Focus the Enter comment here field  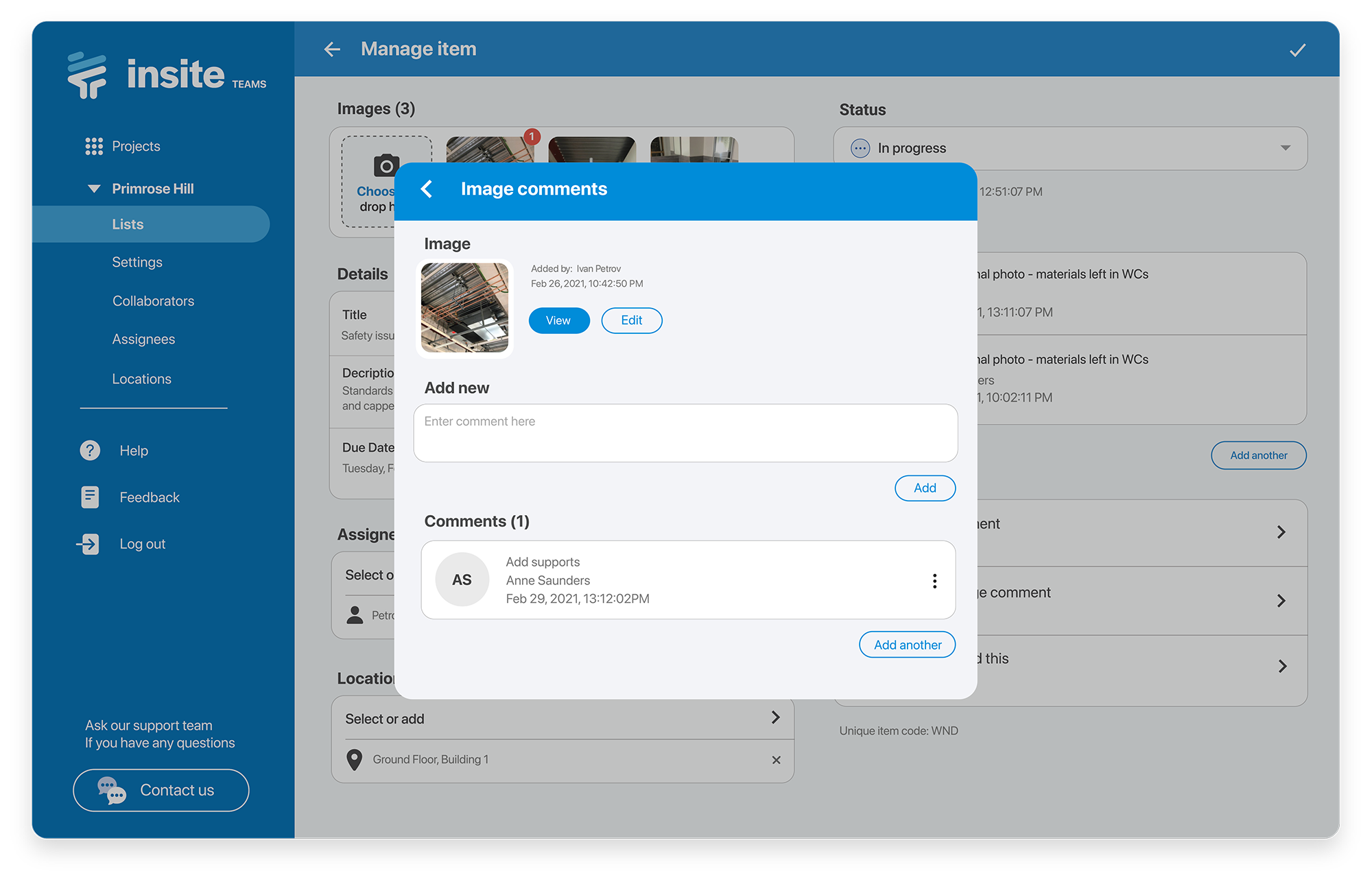(x=685, y=433)
